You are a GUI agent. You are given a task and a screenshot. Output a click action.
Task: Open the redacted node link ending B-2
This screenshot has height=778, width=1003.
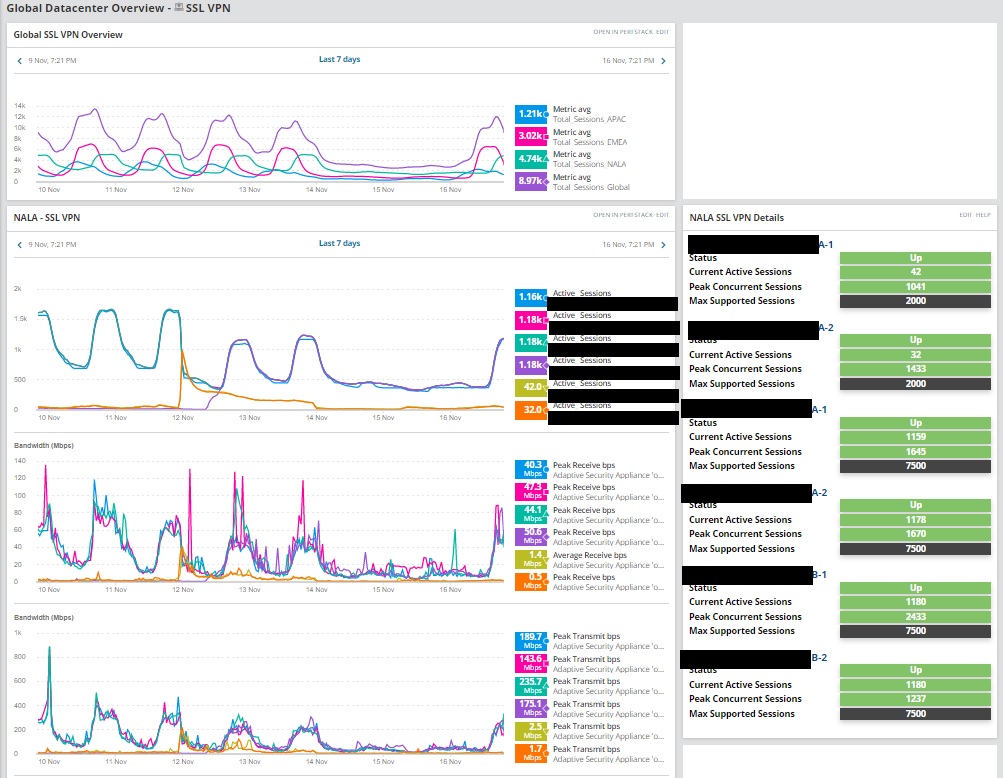(x=754, y=658)
